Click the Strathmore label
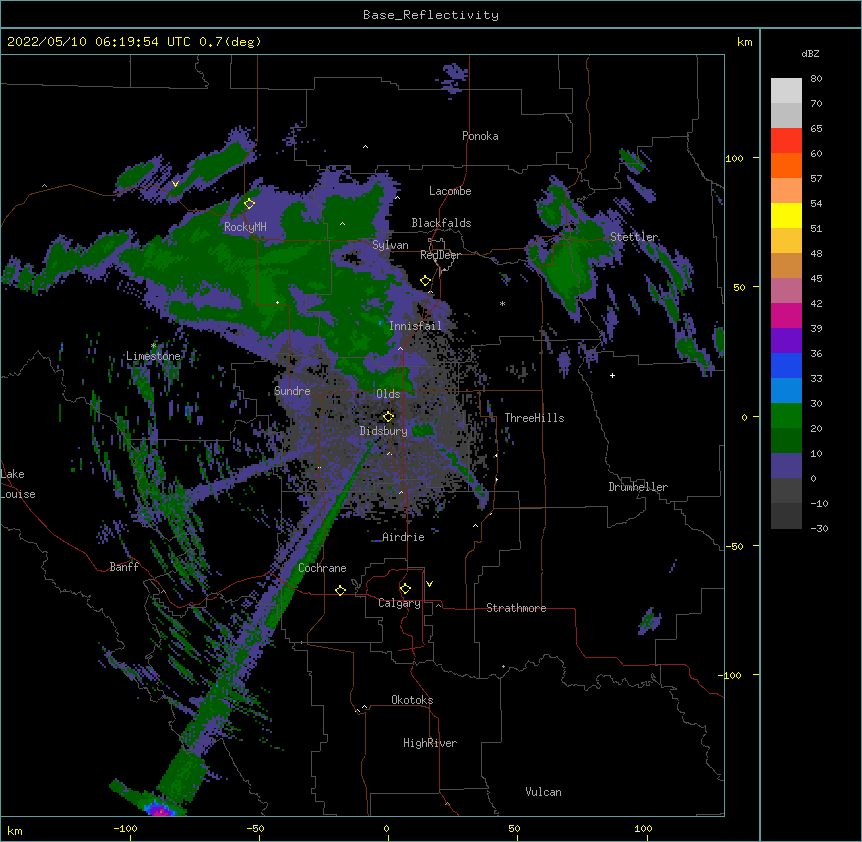 tap(516, 608)
